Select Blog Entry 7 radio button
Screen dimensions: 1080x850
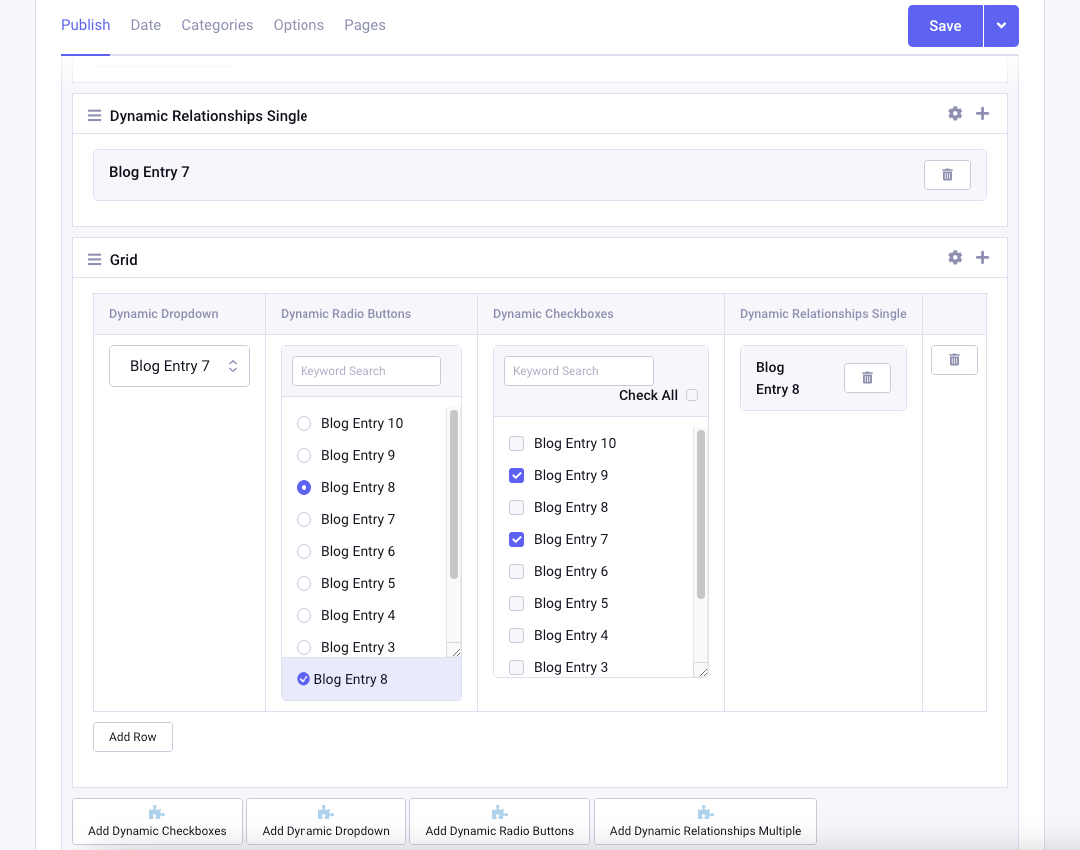pos(304,519)
